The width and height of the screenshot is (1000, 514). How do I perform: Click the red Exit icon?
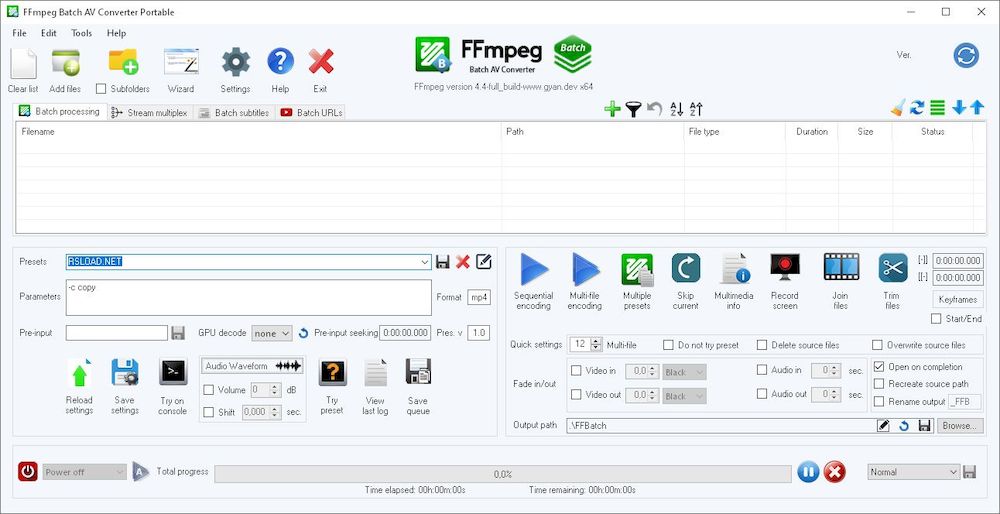tap(321, 62)
